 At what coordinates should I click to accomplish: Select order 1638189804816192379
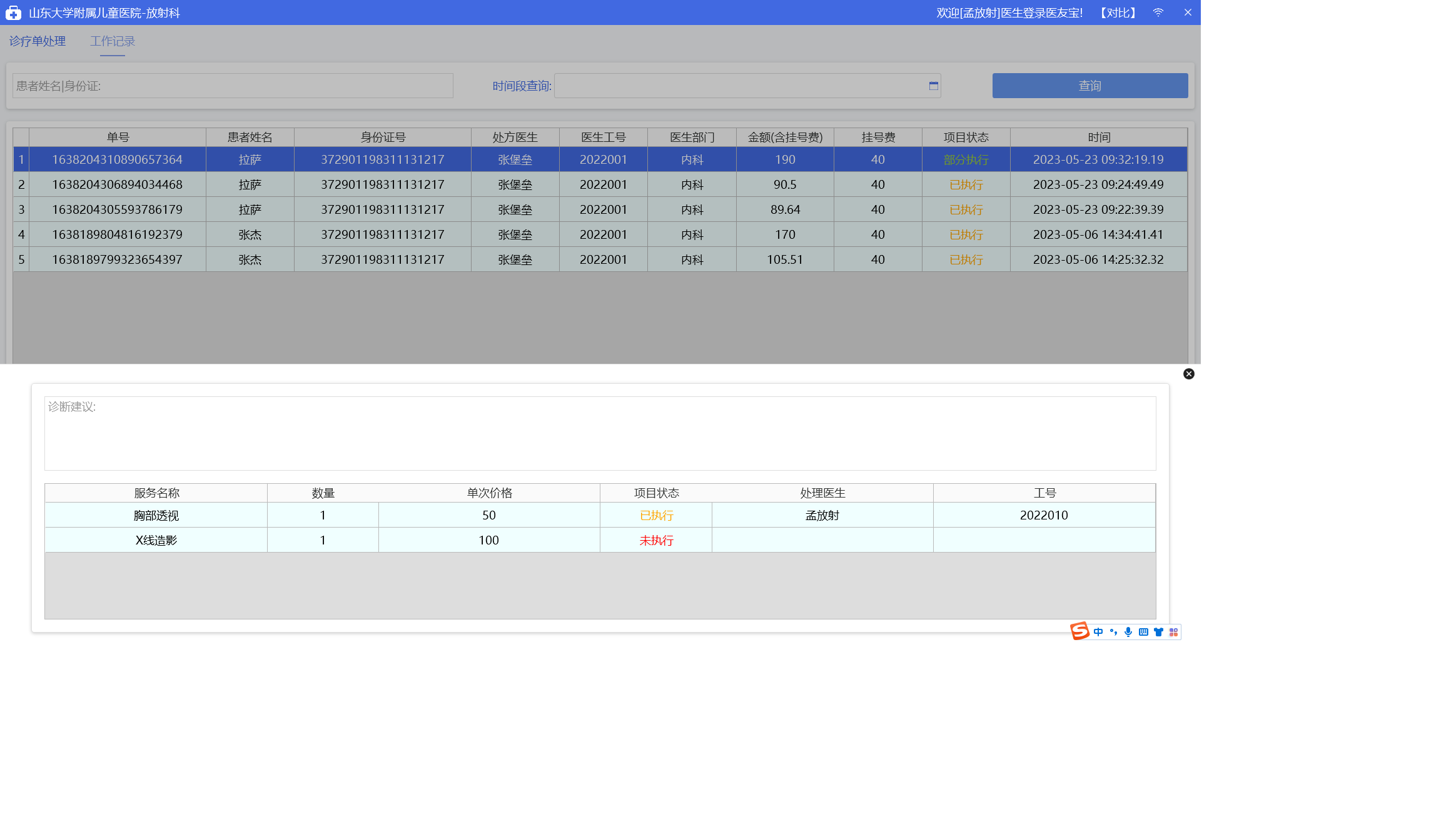pyautogui.click(x=600, y=234)
